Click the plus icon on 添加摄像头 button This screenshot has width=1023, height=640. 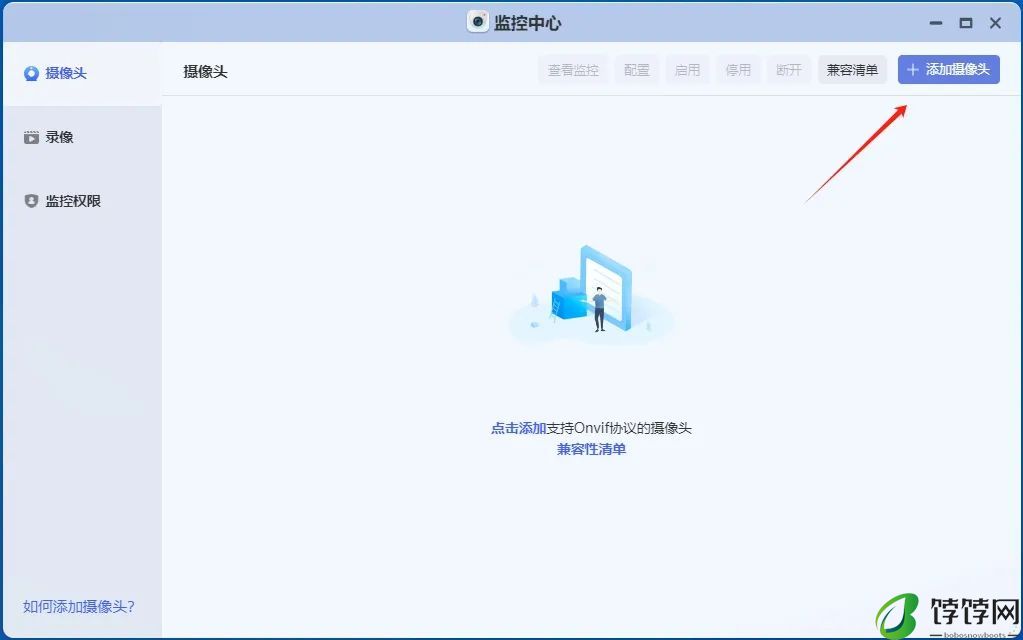913,70
